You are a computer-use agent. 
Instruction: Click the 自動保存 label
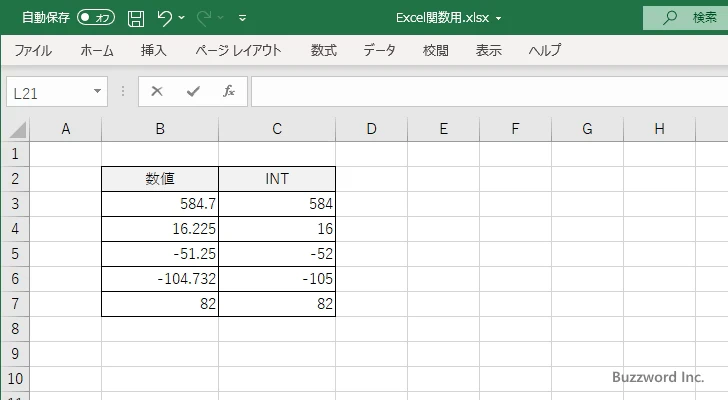(46, 18)
